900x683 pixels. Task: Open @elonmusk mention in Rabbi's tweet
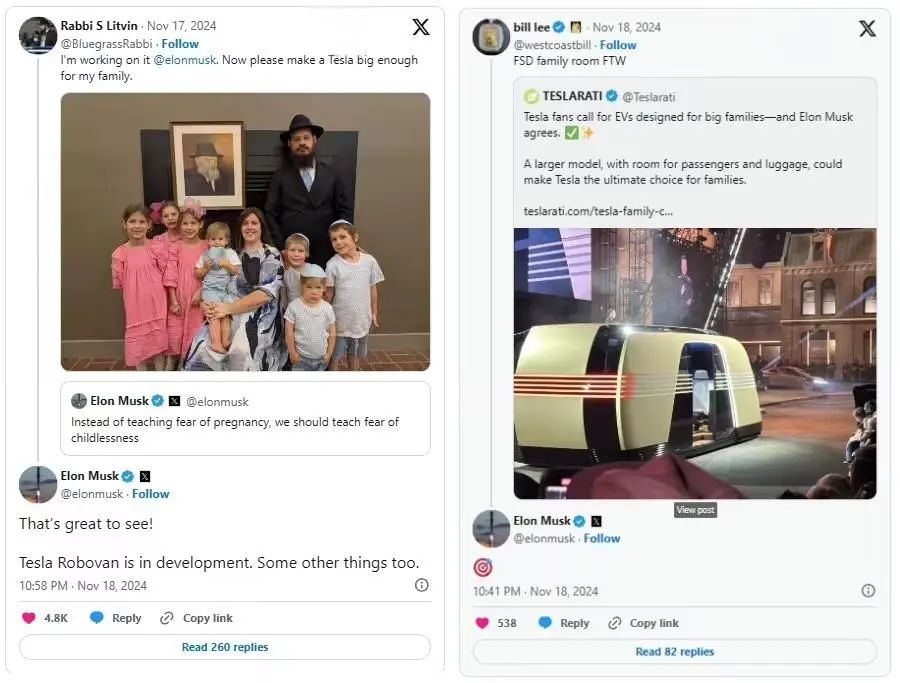coord(185,60)
